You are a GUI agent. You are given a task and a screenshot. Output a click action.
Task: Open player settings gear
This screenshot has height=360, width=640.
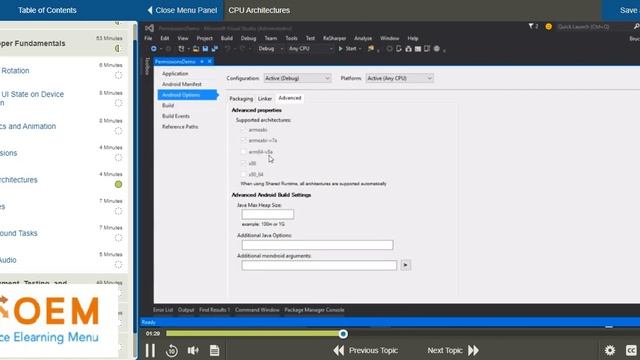point(610,350)
